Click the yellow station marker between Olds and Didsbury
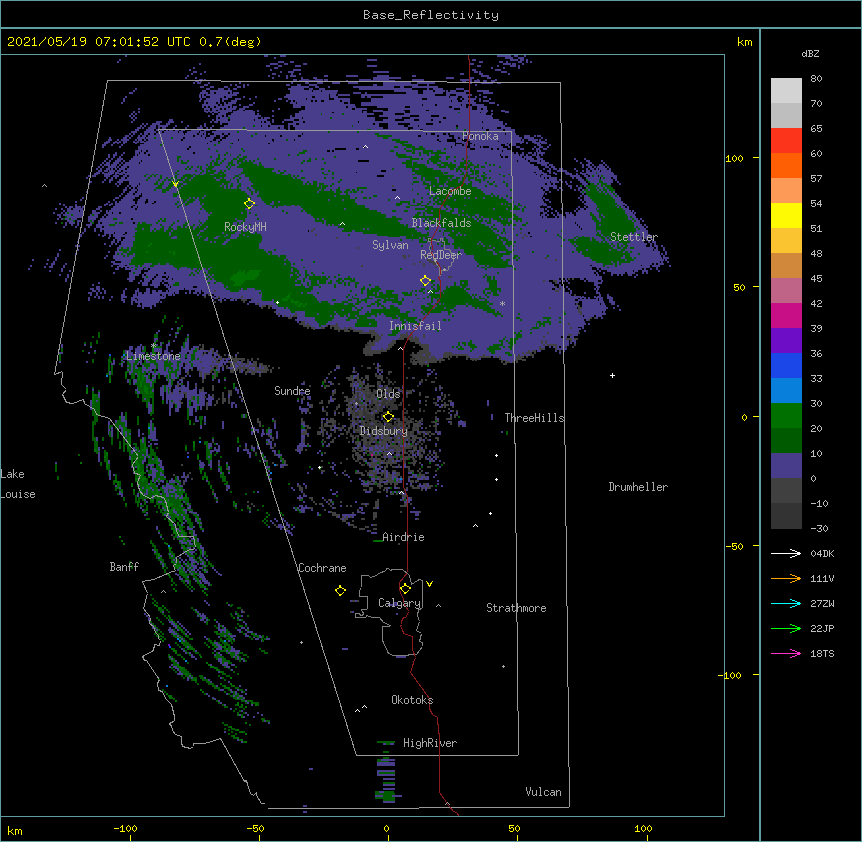Viewport: 862px width, 842px height. pos(388,416)
